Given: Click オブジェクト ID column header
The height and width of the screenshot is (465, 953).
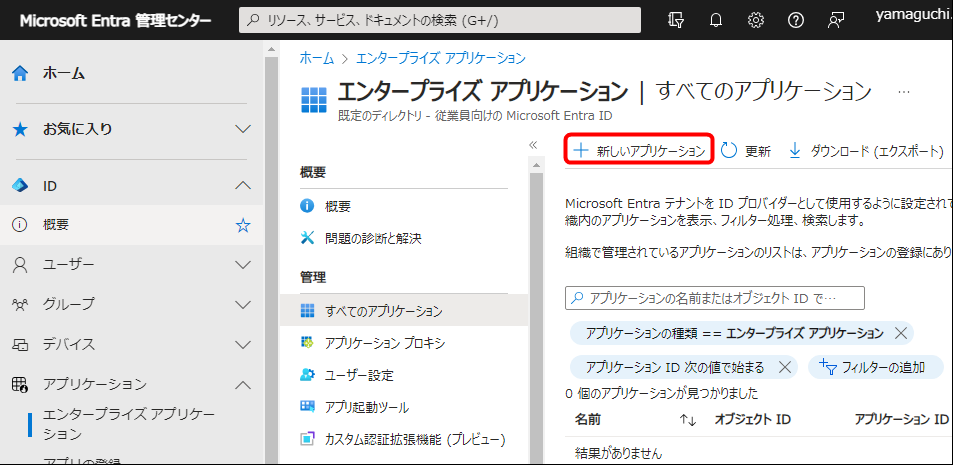Looking at the screenshot, I should pos(752,419).
